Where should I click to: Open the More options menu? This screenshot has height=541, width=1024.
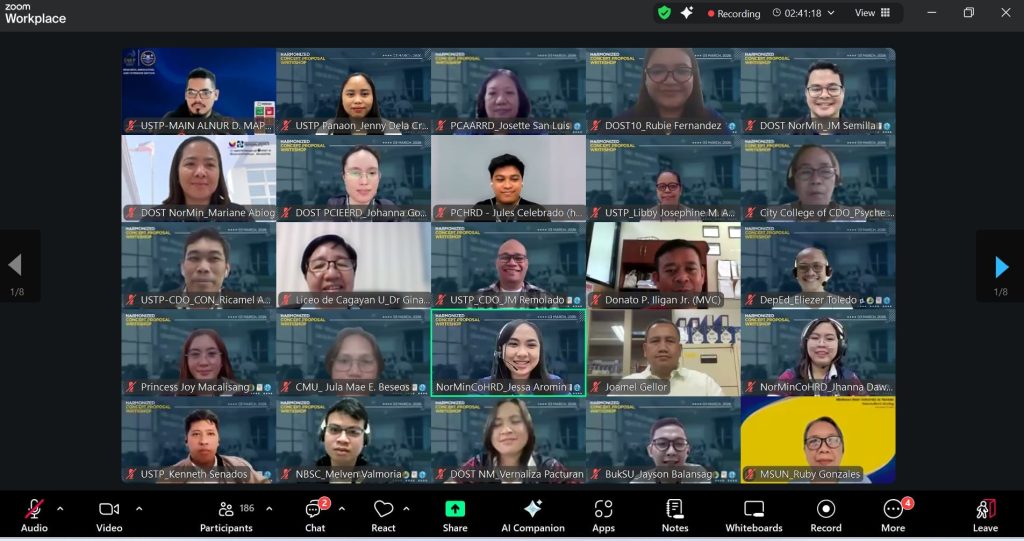[893, 515]
